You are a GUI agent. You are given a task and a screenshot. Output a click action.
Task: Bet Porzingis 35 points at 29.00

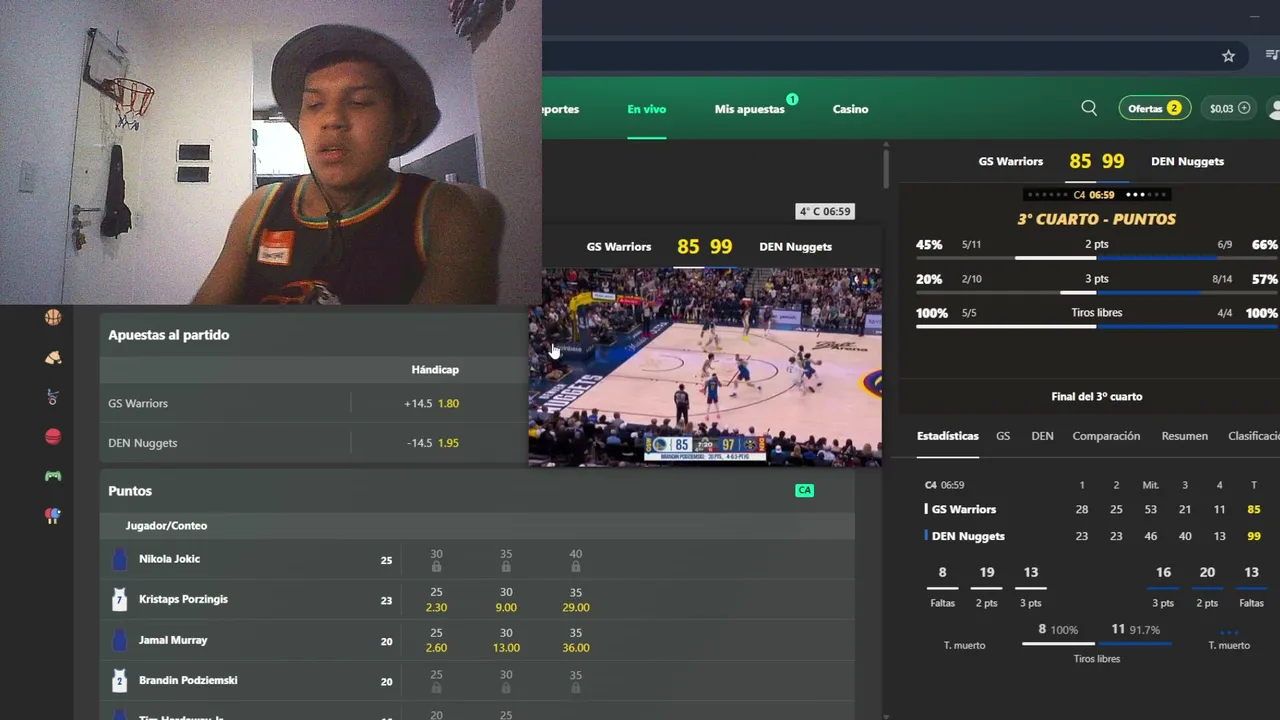(575, 600)
